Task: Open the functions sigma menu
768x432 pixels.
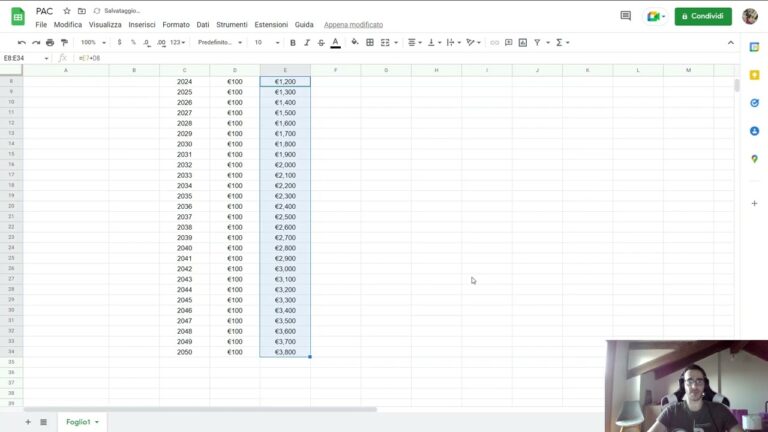Action: point(562,43)
